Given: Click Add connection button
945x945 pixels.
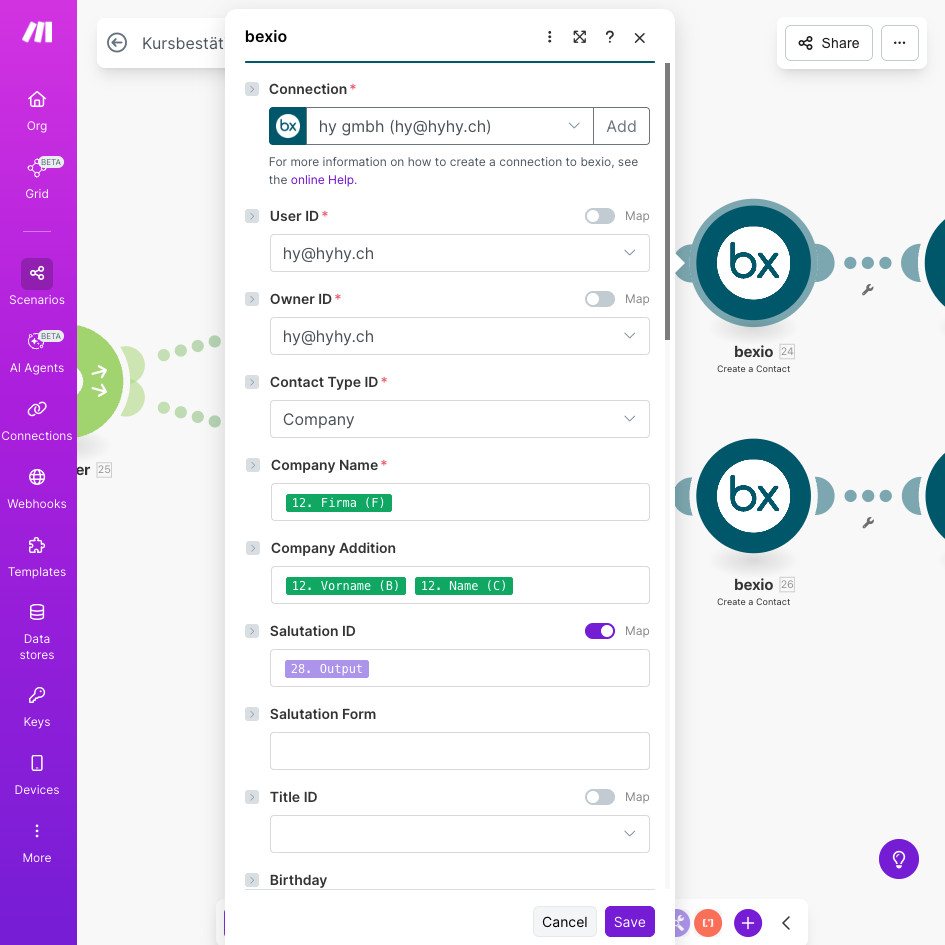Looking at the screenshot, I should coord(621,126).
